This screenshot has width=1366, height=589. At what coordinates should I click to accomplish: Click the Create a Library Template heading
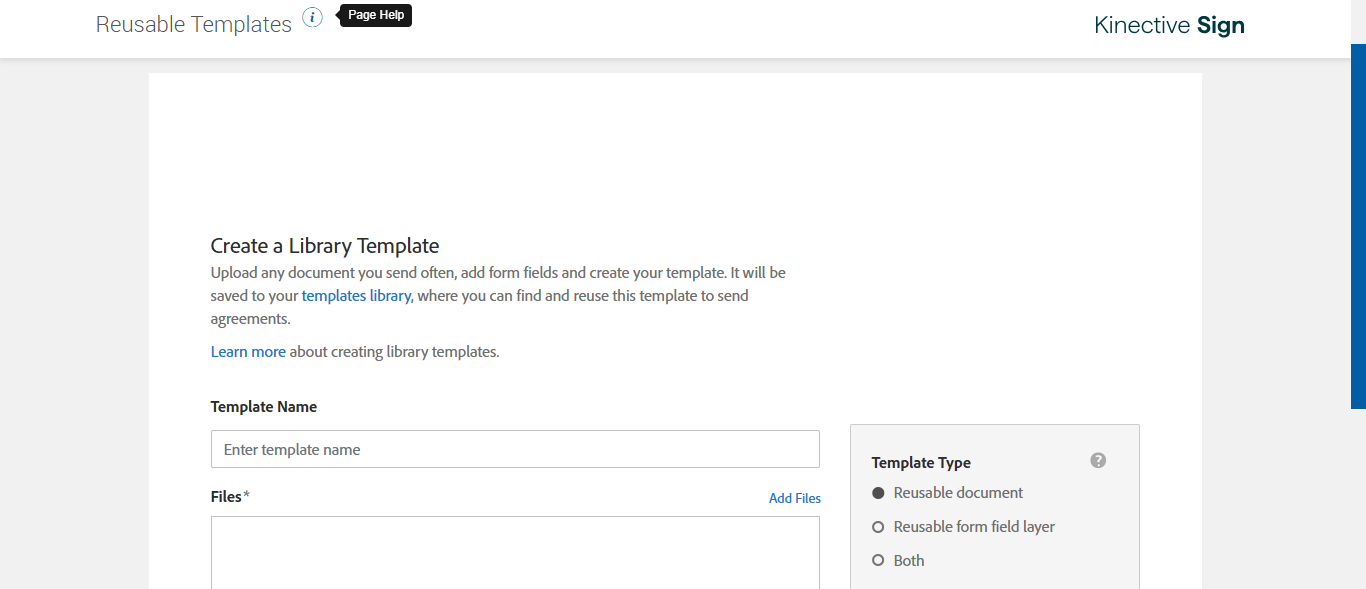(324, 246)
